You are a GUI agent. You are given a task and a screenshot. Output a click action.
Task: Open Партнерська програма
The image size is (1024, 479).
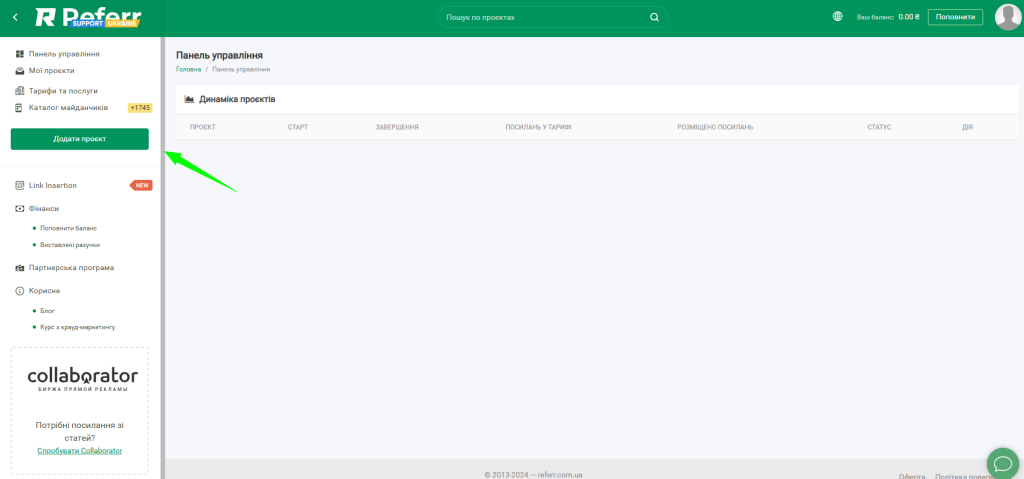pos(71,268)
